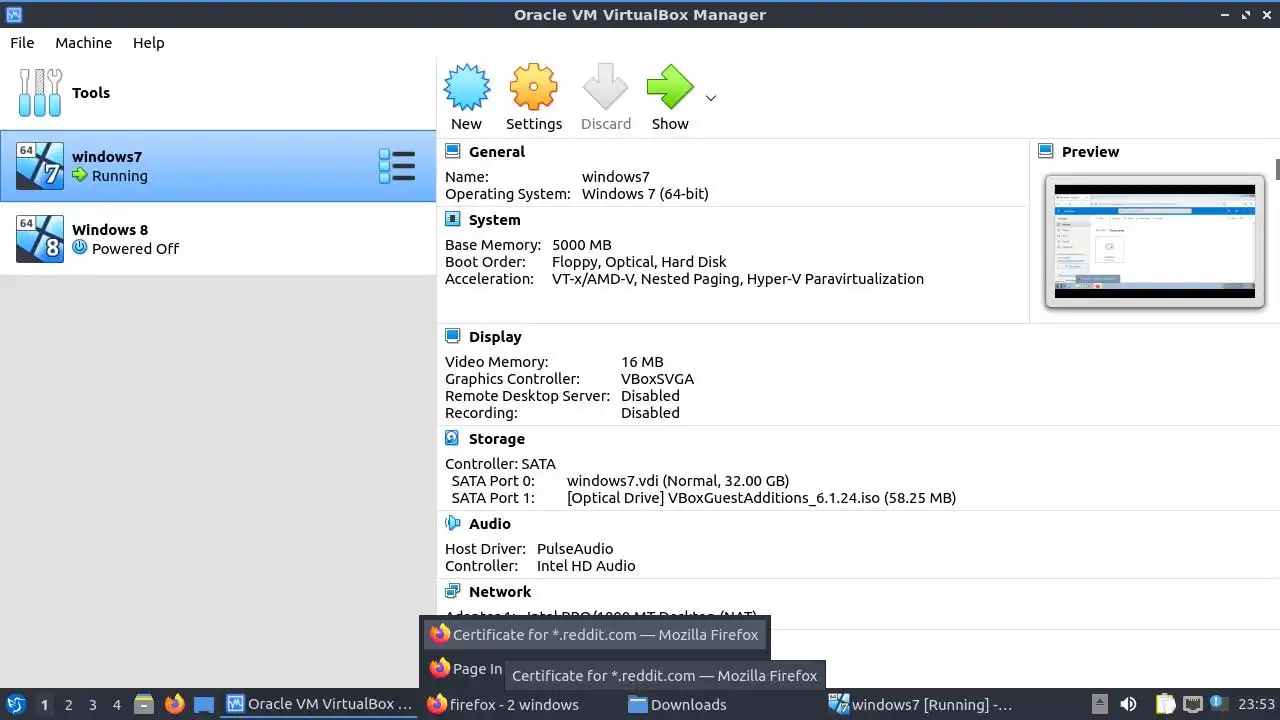This screenshot has width=1280, height=720.
Task: Click the Video Memory 16 MB value
Action: click(x=642, y=362)
